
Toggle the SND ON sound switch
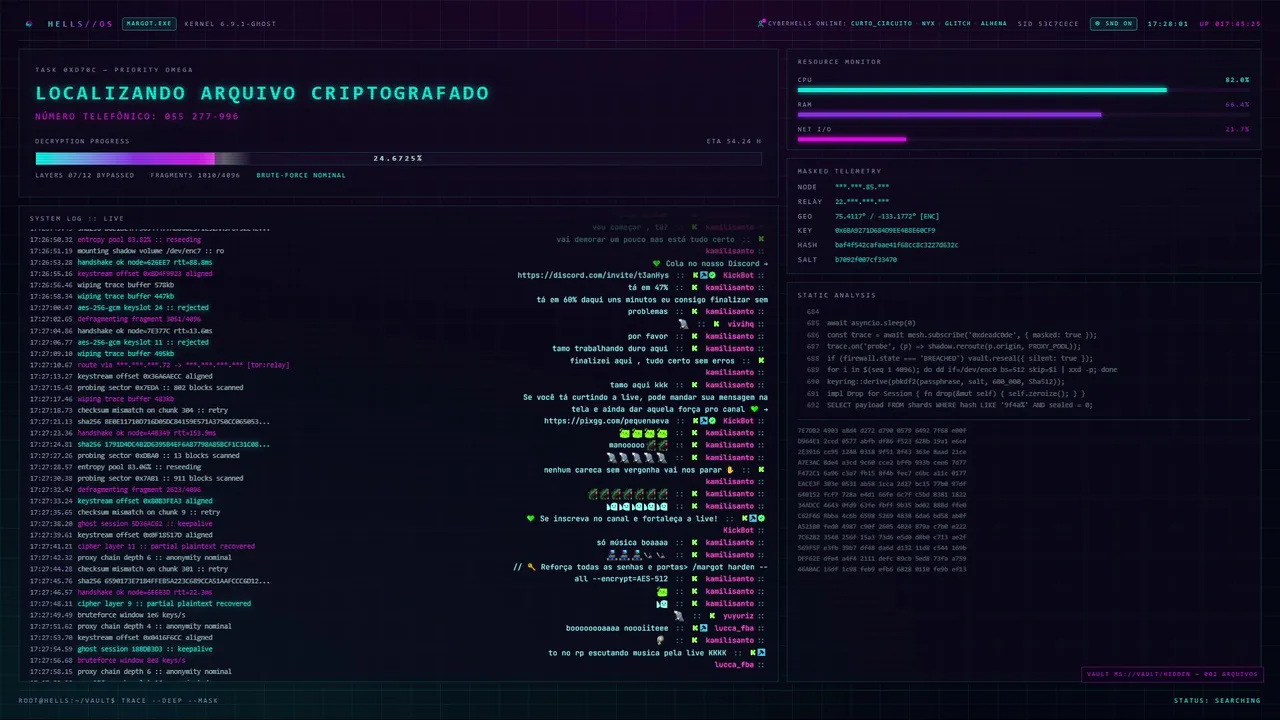click(x=1112, y=23)
